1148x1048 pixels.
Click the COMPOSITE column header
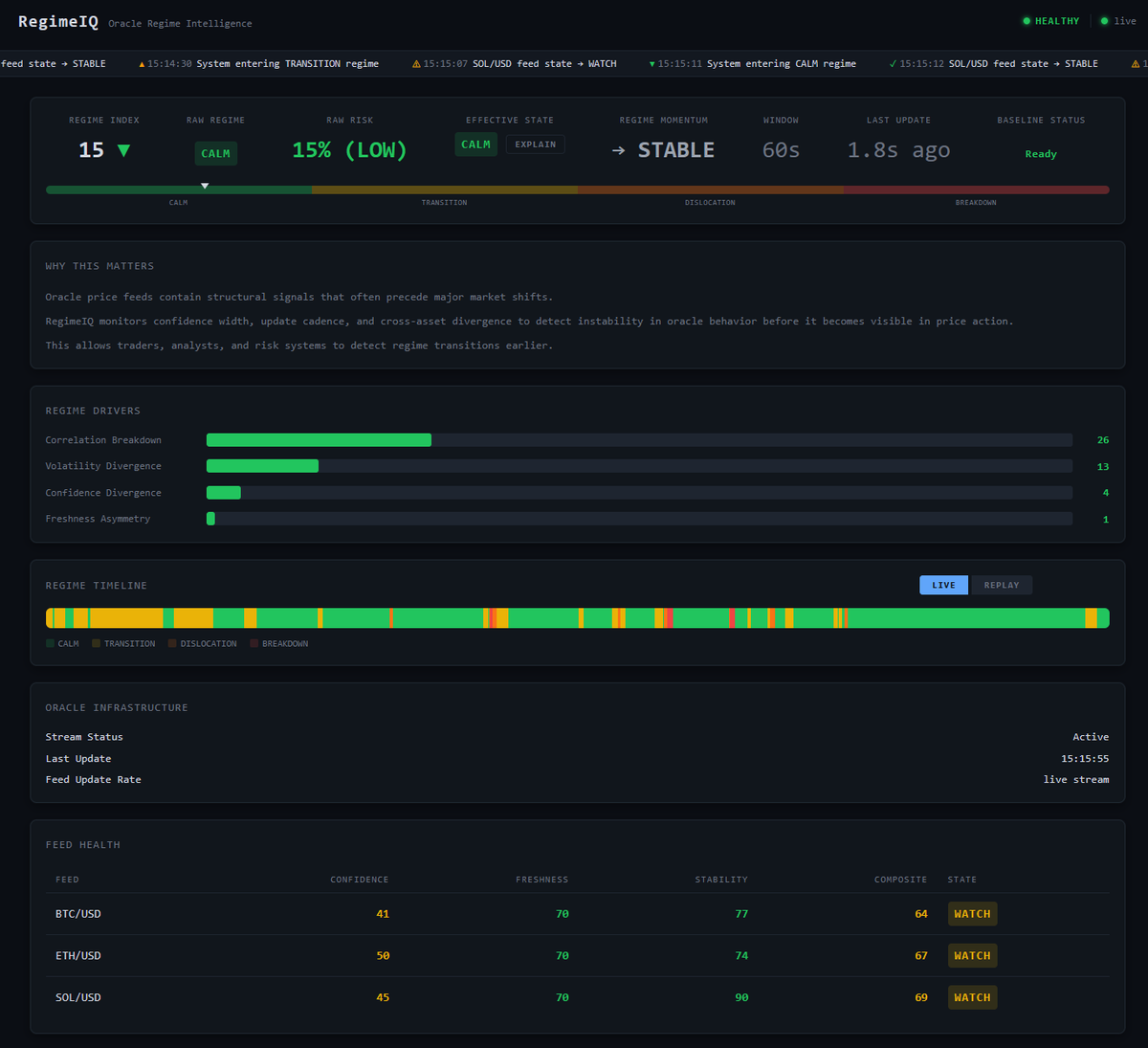[x=900, y=880]
